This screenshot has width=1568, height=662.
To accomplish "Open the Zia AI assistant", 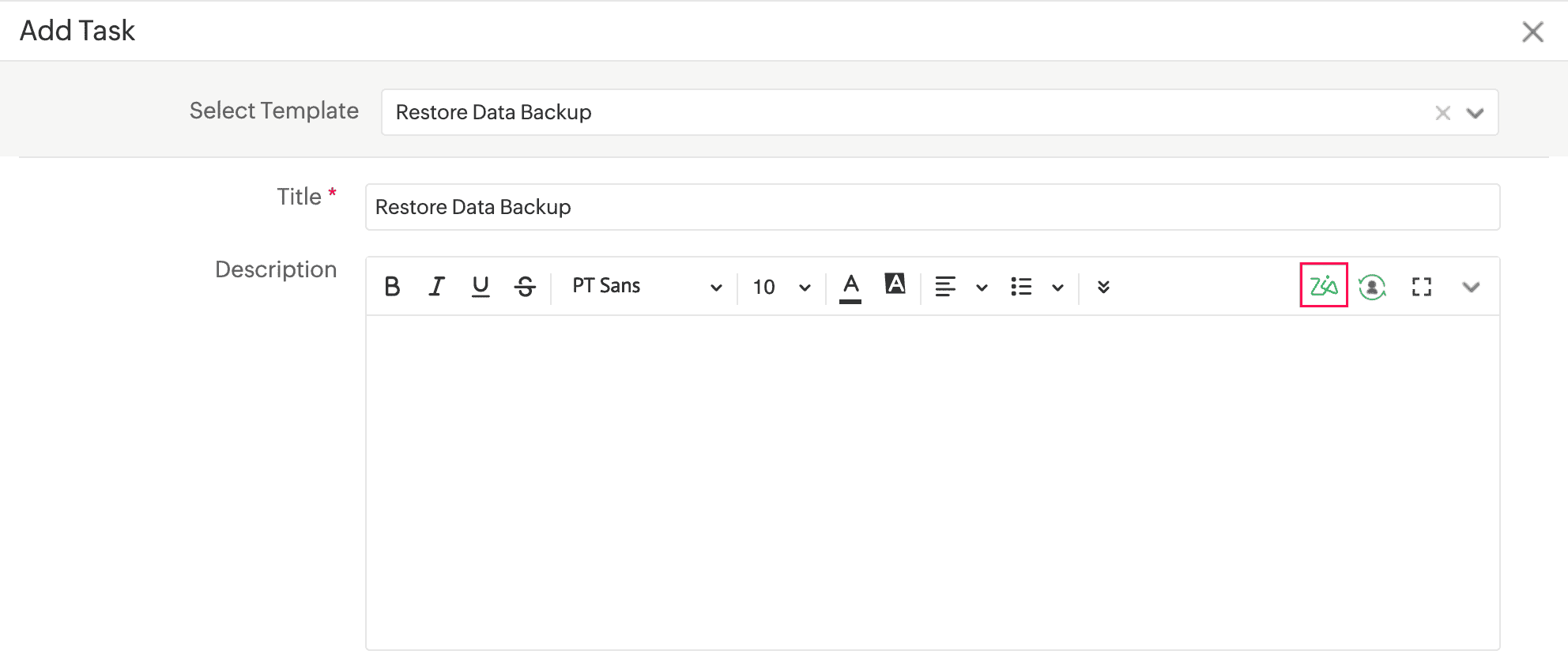I will click(x=1324, y=285).
